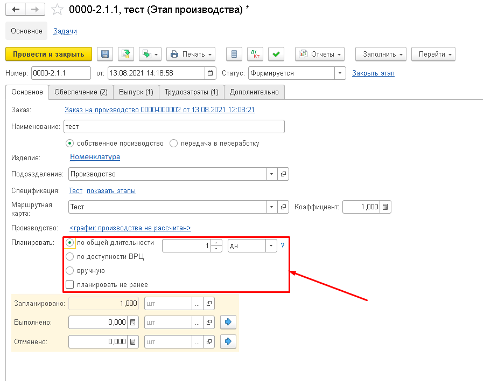Open Выполнено unit with open icon

tap(209, 322)
